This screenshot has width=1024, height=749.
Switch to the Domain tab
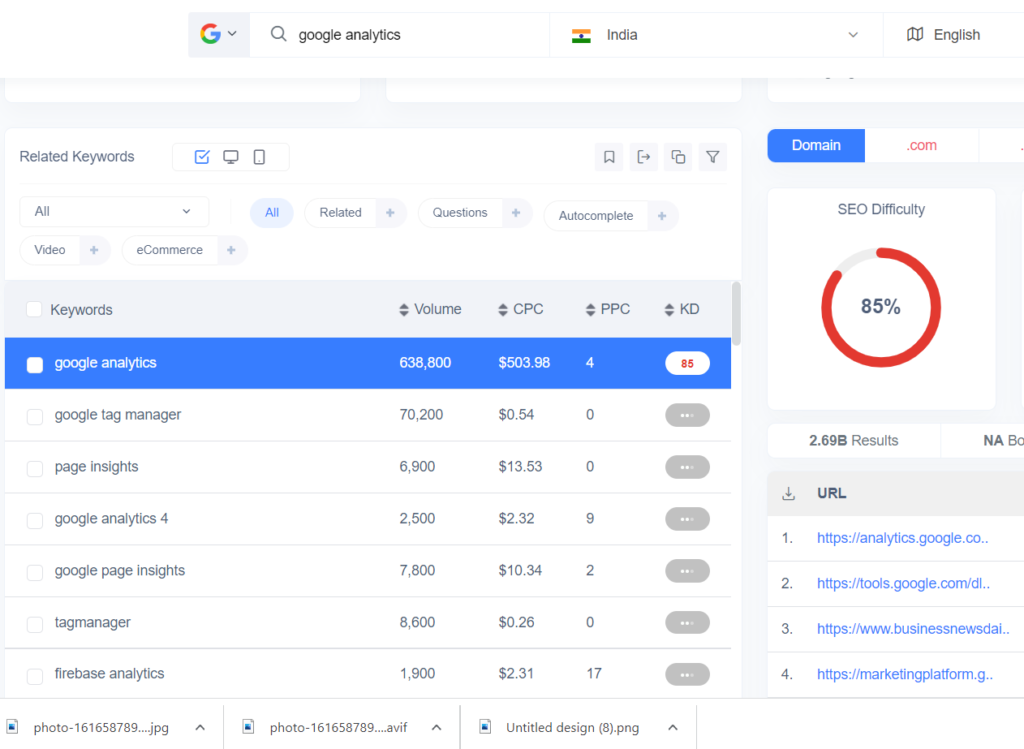pos(816,145)
